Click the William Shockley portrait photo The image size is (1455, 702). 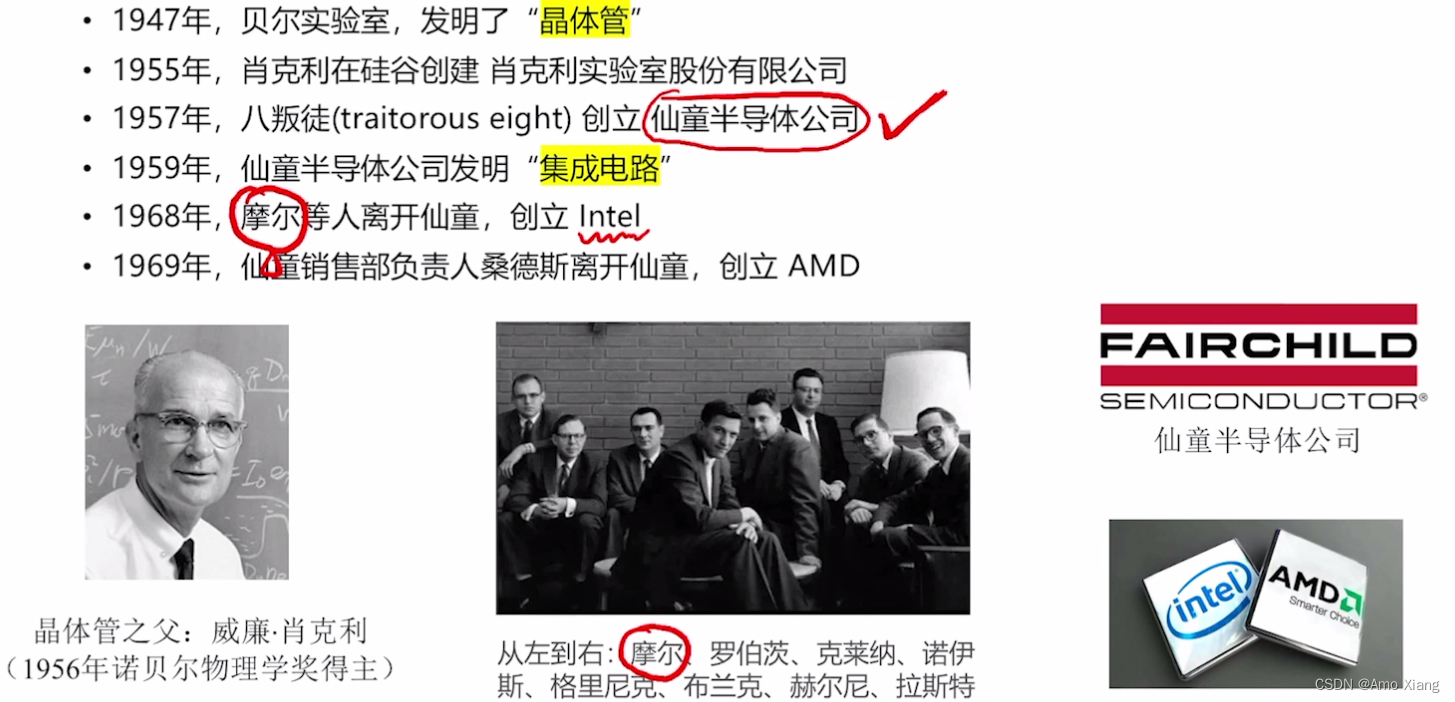pyautogui.click(x=186, y=452)
